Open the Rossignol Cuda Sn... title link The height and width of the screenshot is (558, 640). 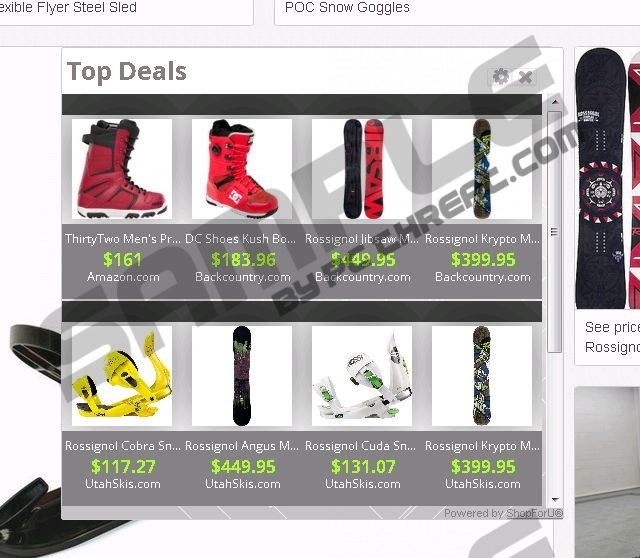(360, 446)
